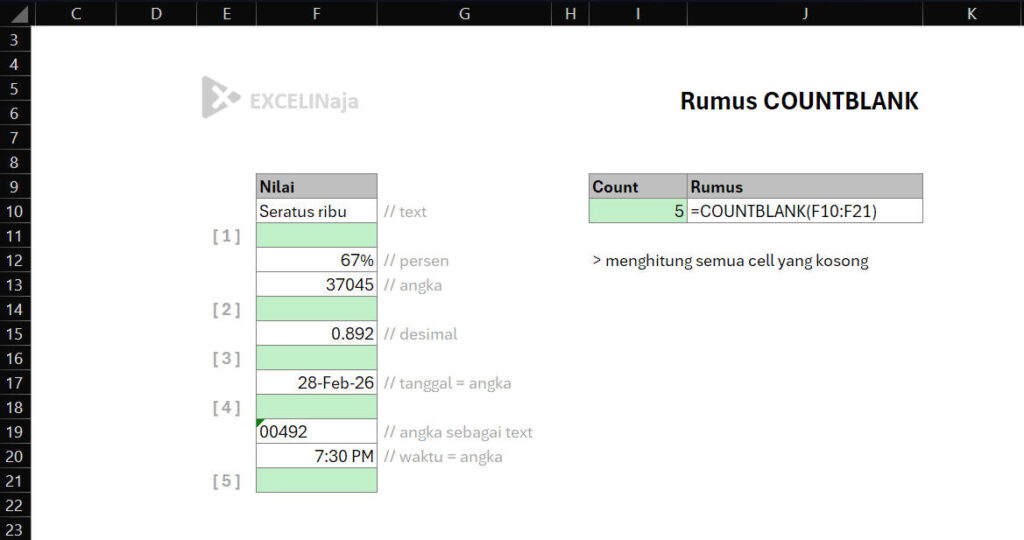Click the Rumus header cell

click(x=805, y=187)
